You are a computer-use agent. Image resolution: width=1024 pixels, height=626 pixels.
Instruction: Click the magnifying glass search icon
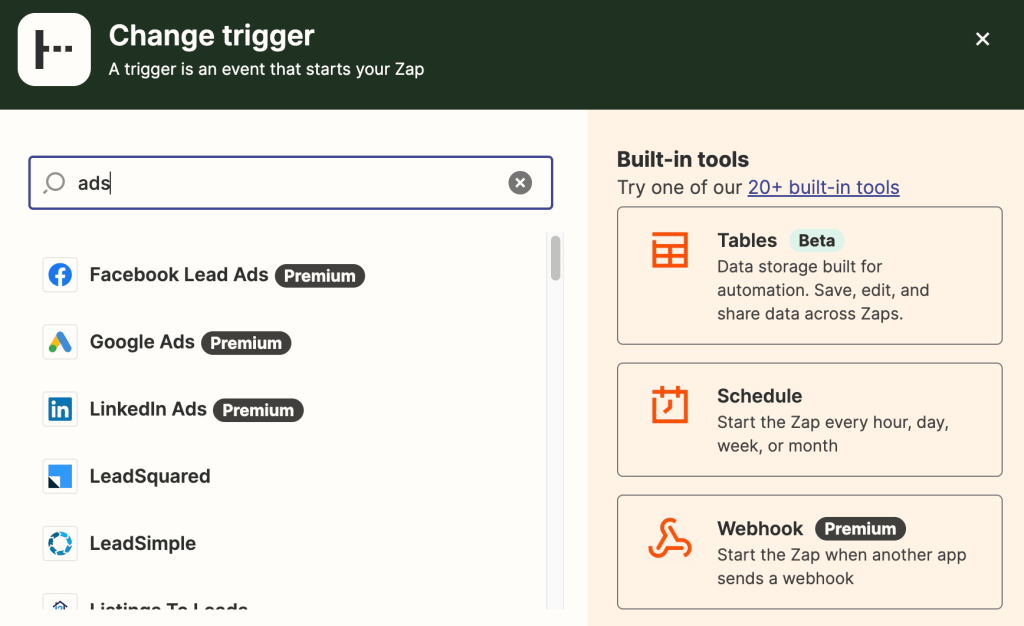point(55,182)
